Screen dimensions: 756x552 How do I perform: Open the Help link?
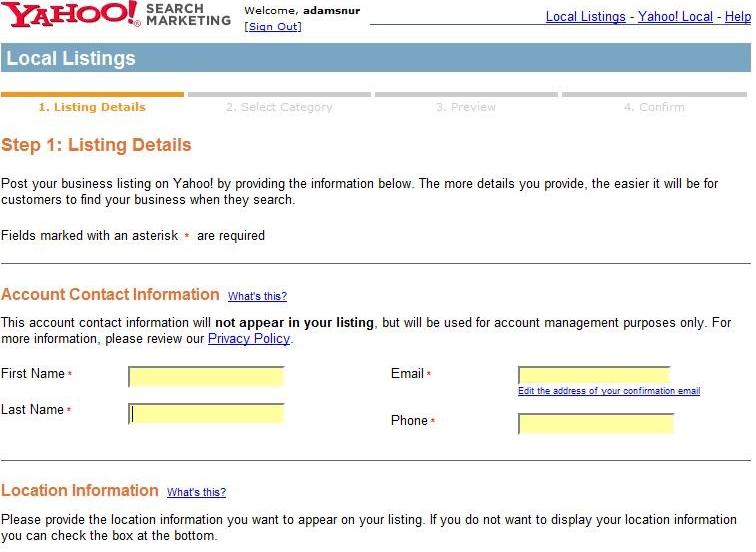click(738, 16)
